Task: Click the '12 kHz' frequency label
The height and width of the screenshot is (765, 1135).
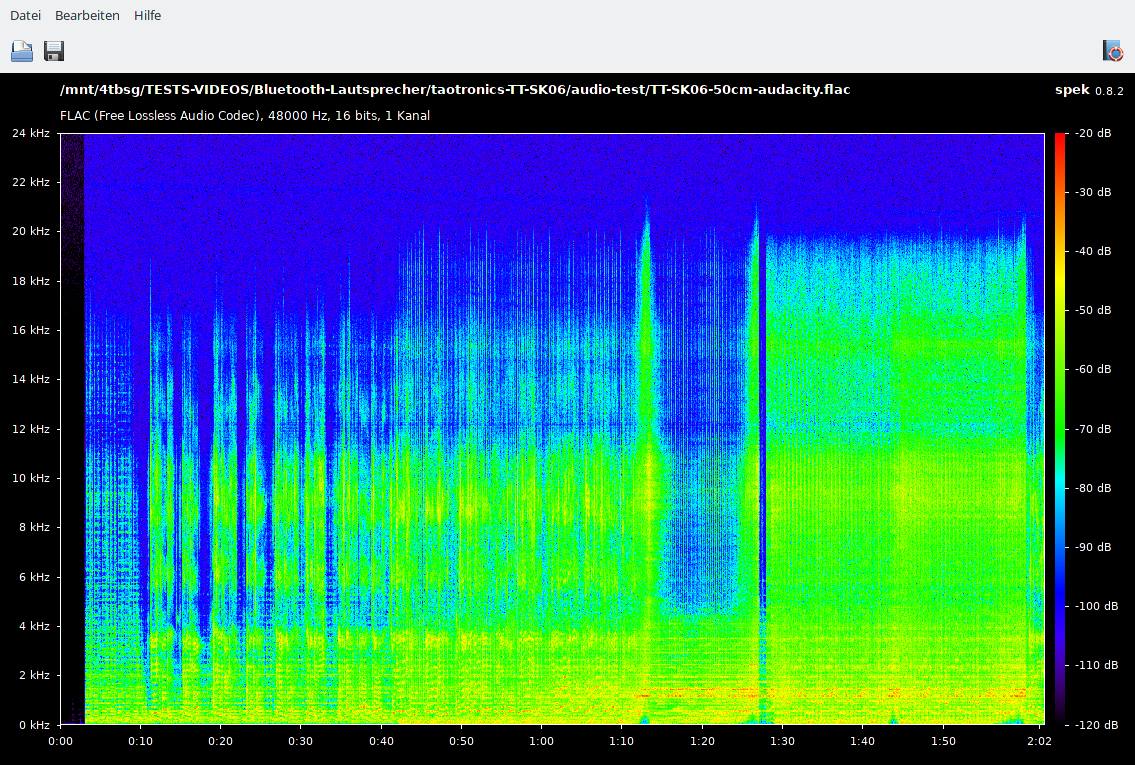Action: point(31,429)
